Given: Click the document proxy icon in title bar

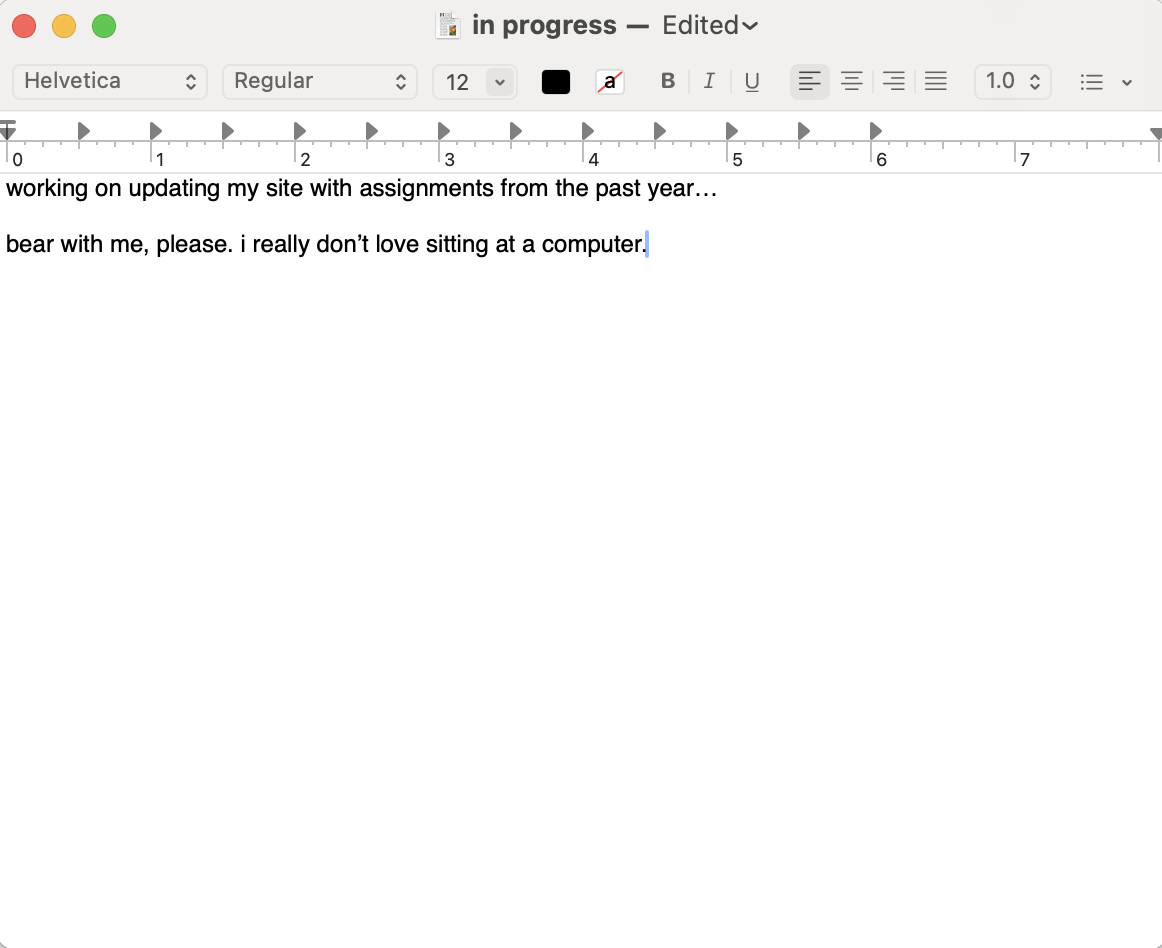Looking at the screenshot, I should tap(448, 25).
